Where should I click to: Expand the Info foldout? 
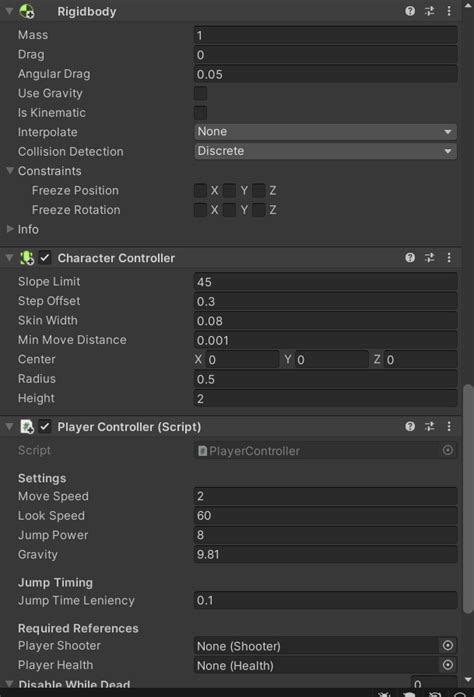(x=10, y=229)
